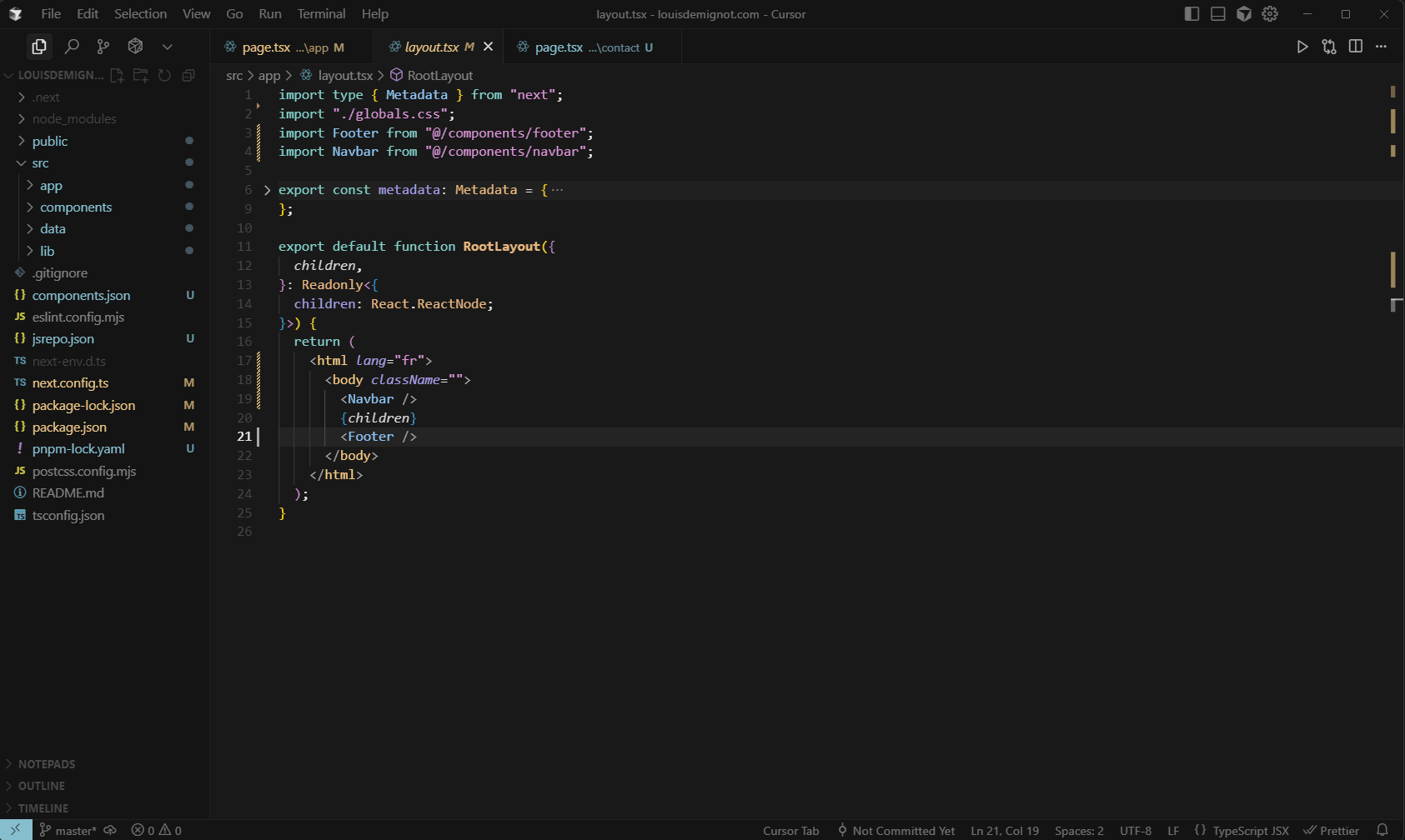Toggle the primary side bar visibility
Image resolution: width=1405 pixels, height=840 pixels.
(1192, 14)
